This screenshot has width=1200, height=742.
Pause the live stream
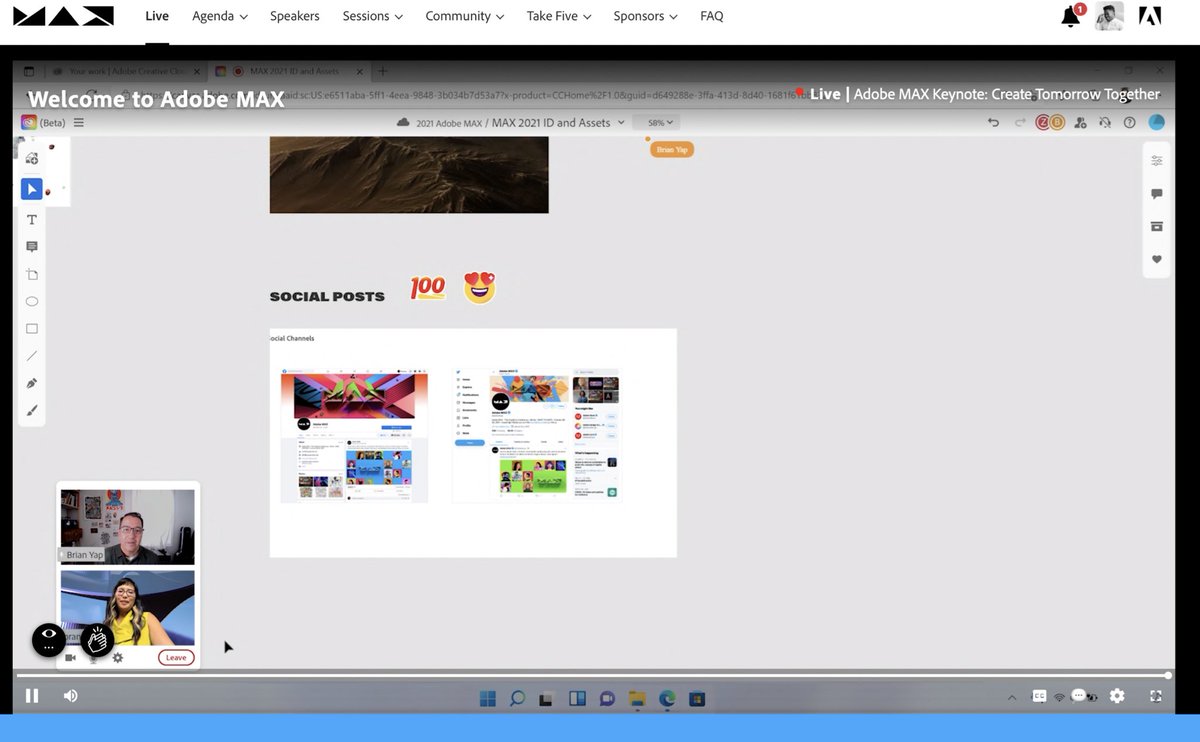point(32,696)
